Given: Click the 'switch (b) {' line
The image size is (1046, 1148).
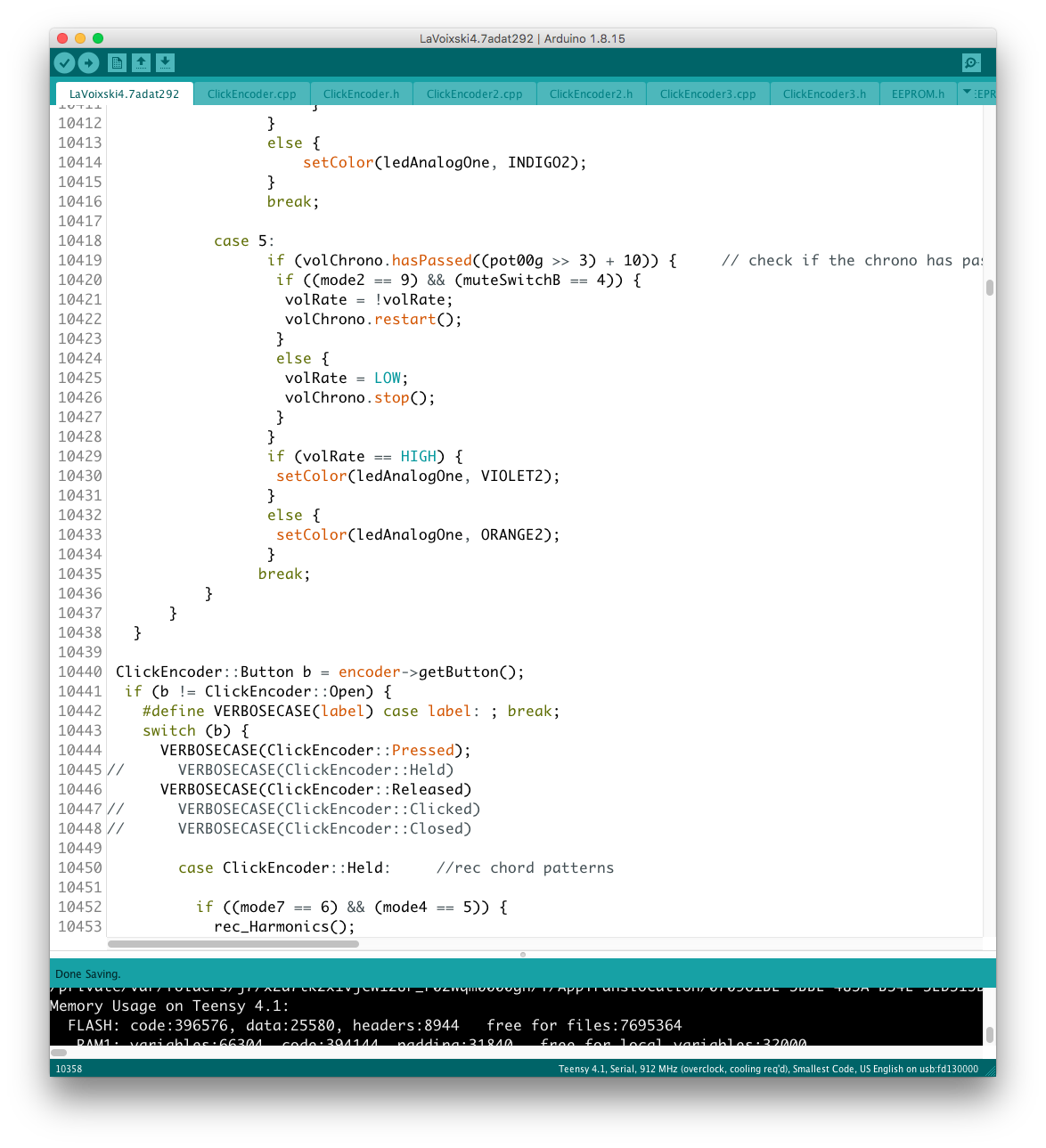Looking at the screenshot, I should (x=195, y=730).
